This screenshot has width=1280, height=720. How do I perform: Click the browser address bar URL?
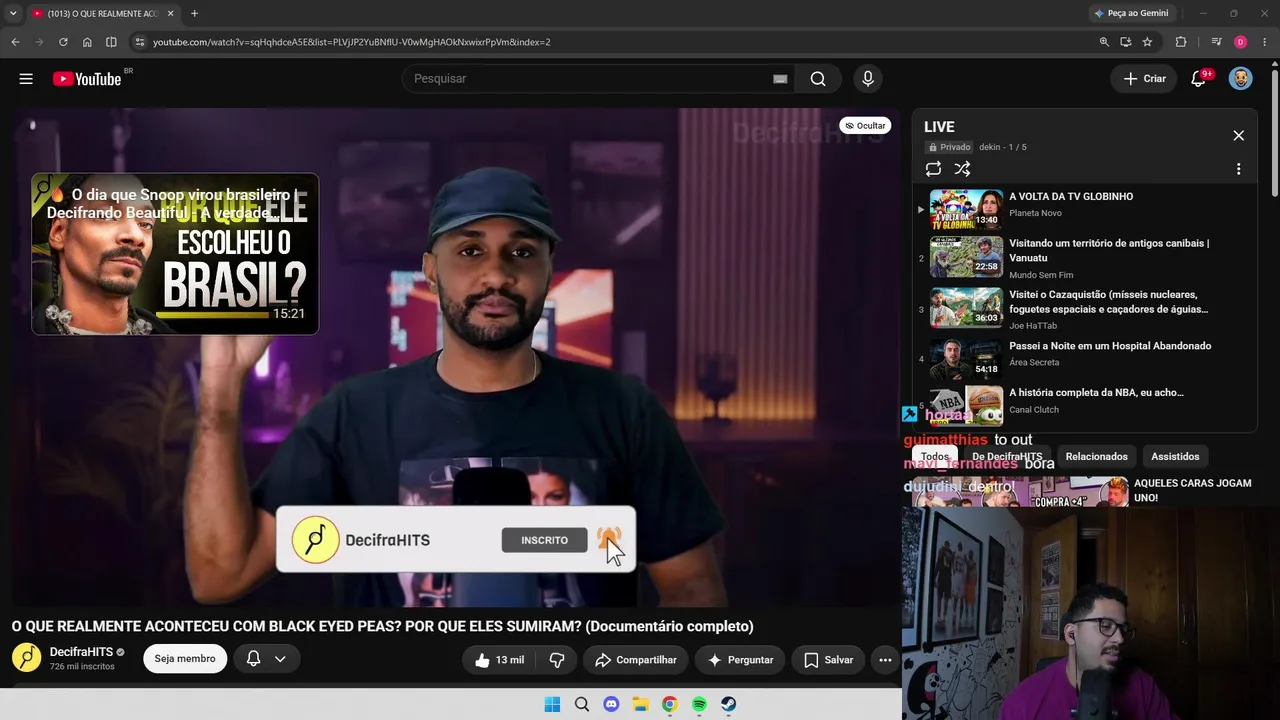click(351, 42)
